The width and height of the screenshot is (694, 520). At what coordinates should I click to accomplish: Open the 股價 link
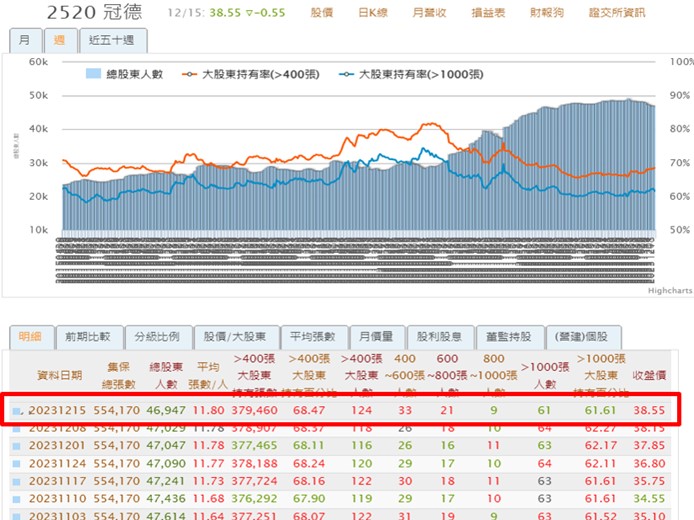click(x=322, y=12)
